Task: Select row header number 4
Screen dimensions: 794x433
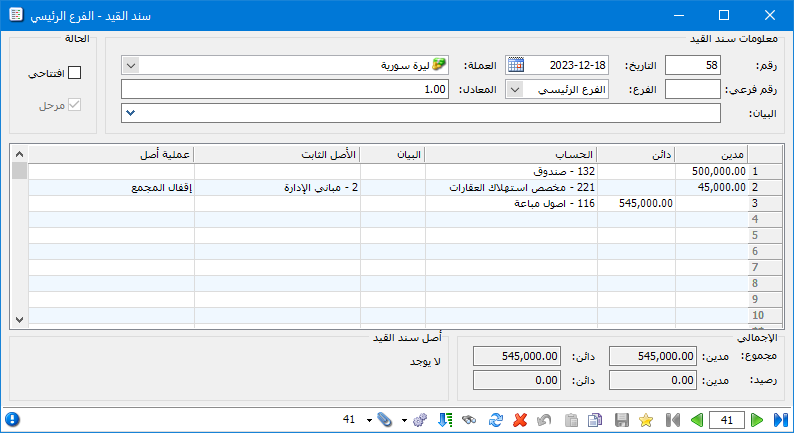Action: [764, 219]
